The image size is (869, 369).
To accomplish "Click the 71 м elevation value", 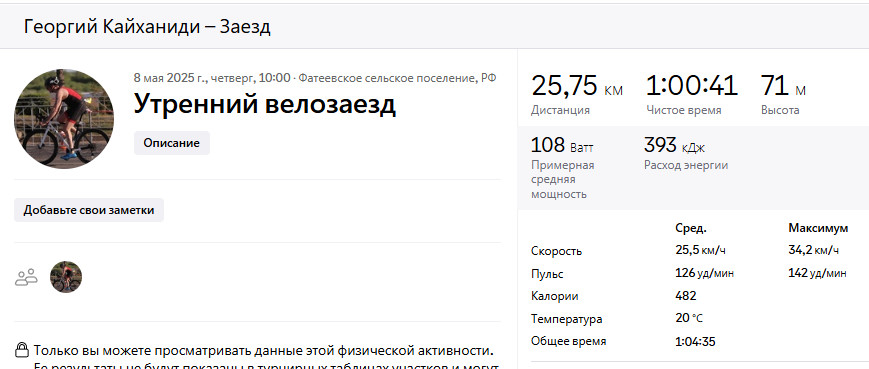I will tap(783, 86).
